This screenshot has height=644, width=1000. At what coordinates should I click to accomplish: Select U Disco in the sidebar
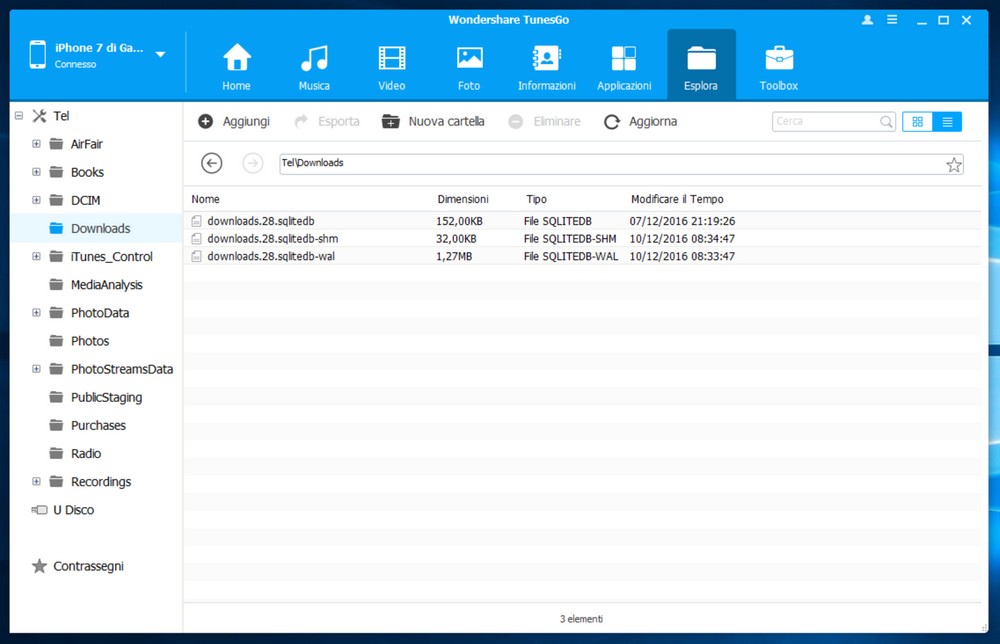(x=73, y=510)
